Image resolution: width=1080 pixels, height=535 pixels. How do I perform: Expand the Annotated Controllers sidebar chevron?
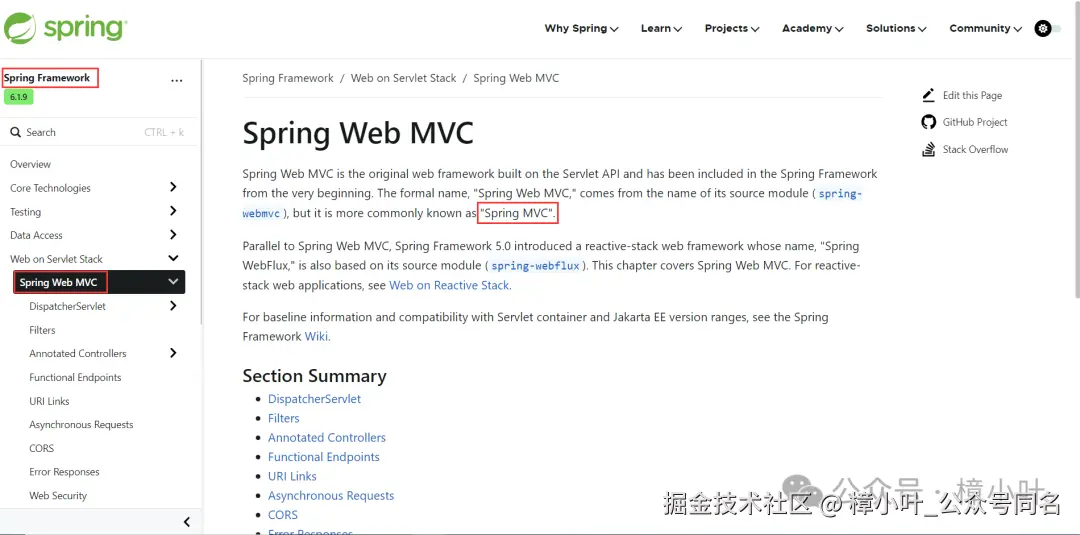pos(173,353)
